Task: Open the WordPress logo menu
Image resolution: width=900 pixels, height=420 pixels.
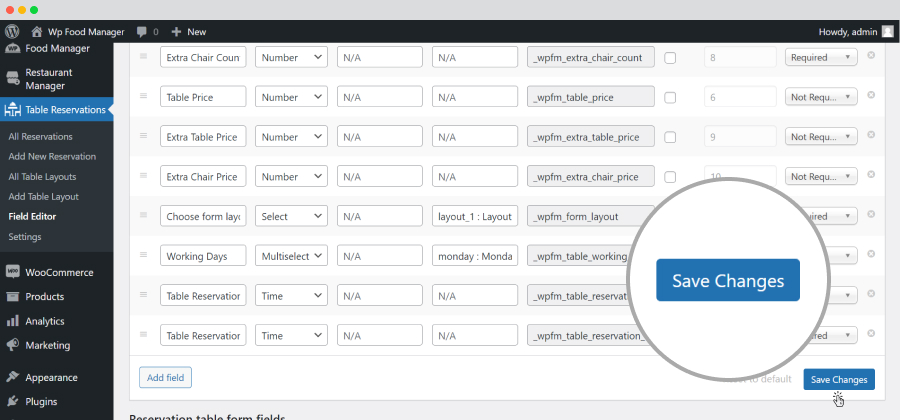Action: 11,32
